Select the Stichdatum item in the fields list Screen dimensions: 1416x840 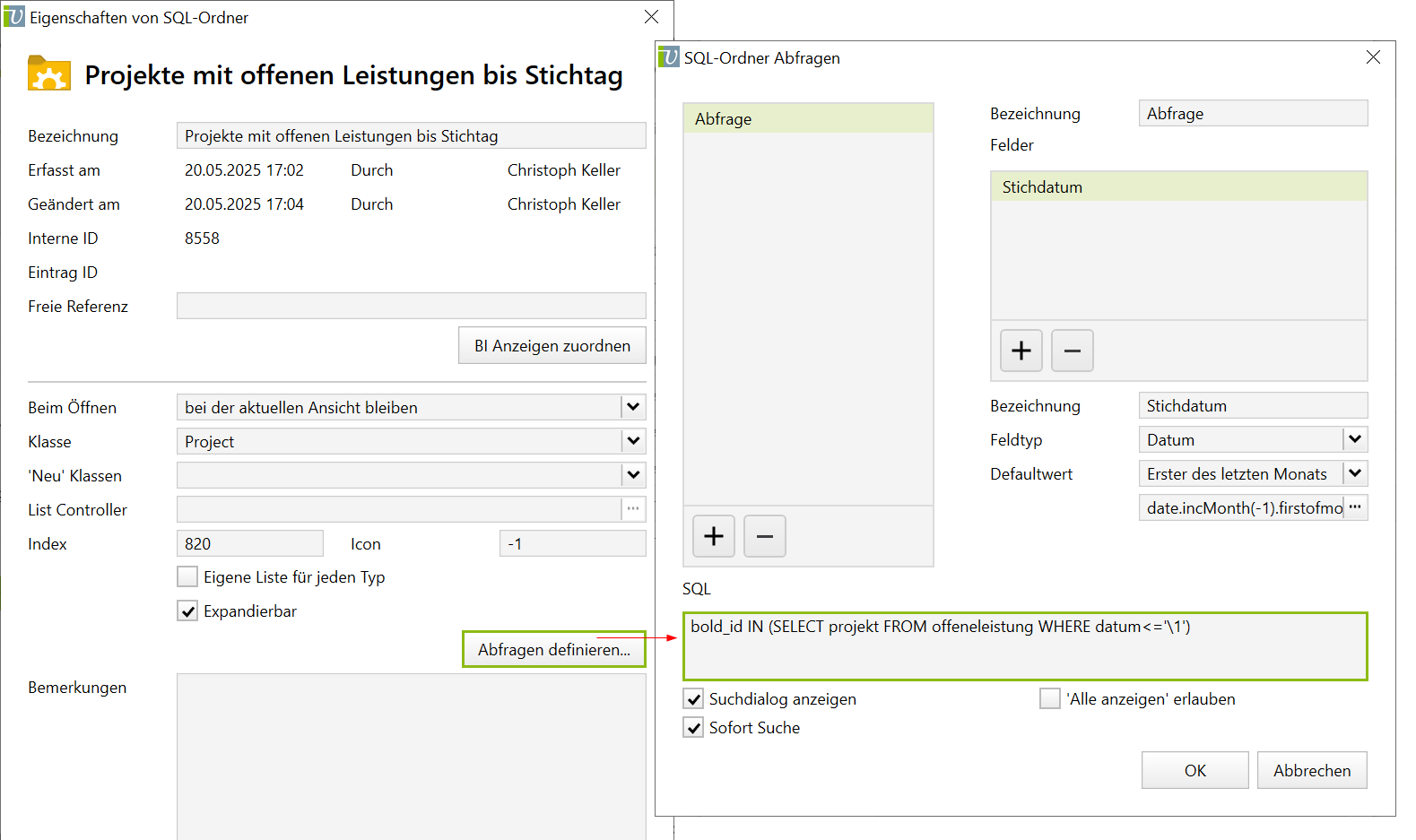click(1177, 187)
